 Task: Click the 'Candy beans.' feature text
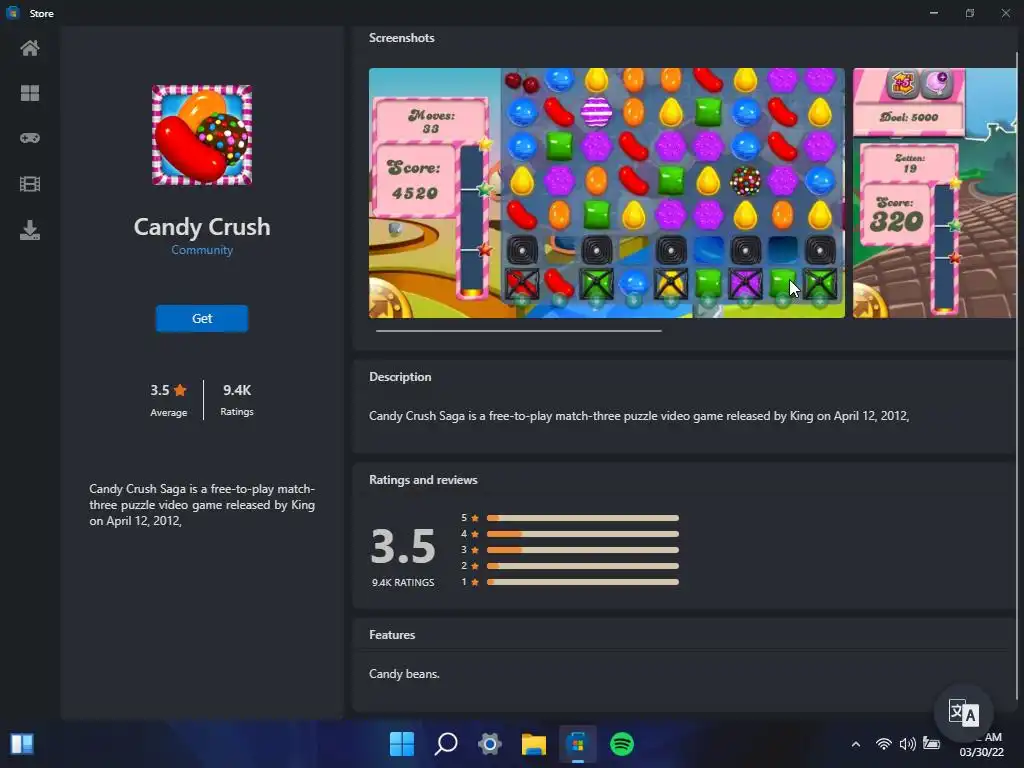click(x=404, y=674)
